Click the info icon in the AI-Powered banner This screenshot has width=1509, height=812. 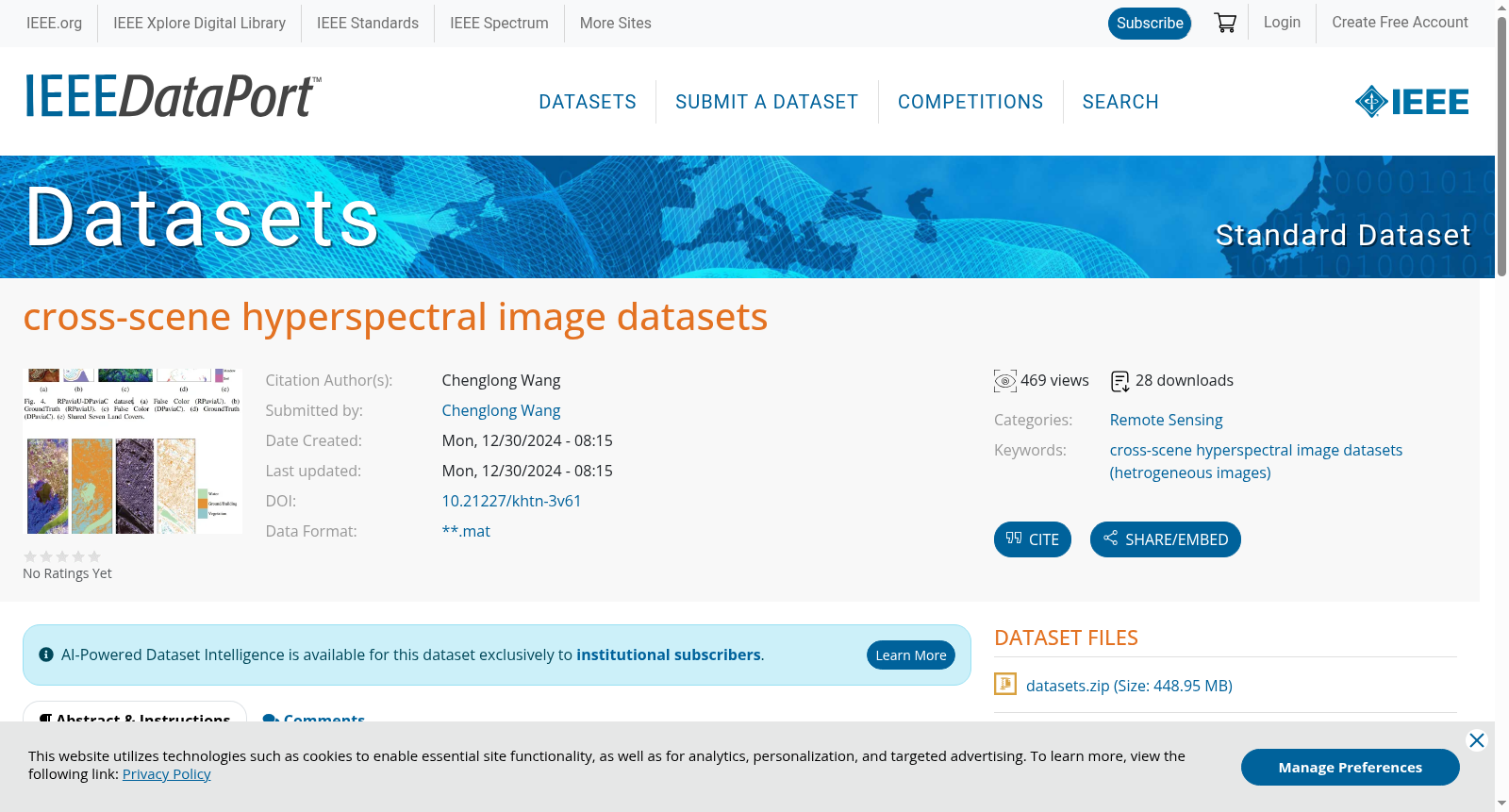(46, 655)
